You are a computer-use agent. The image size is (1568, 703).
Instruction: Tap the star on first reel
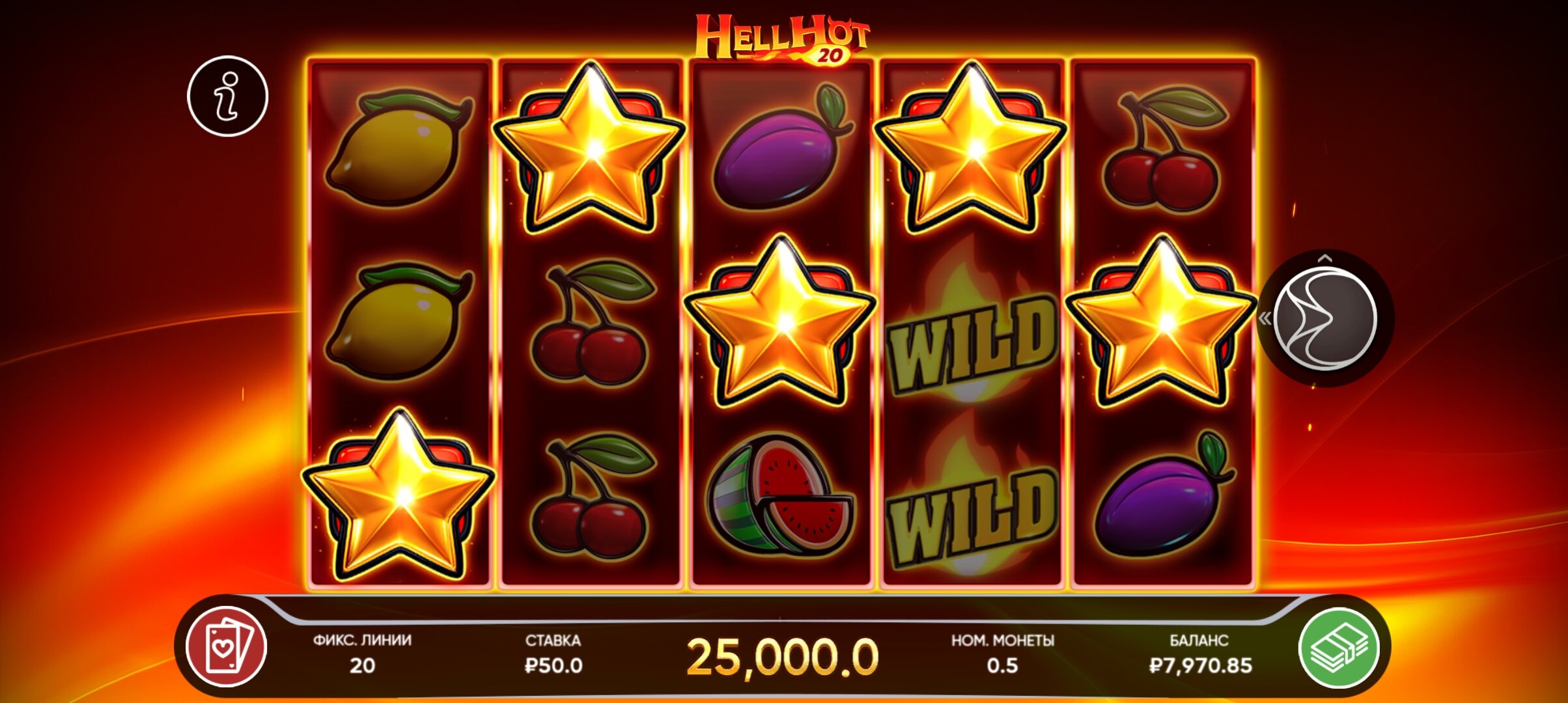point(399,496)
